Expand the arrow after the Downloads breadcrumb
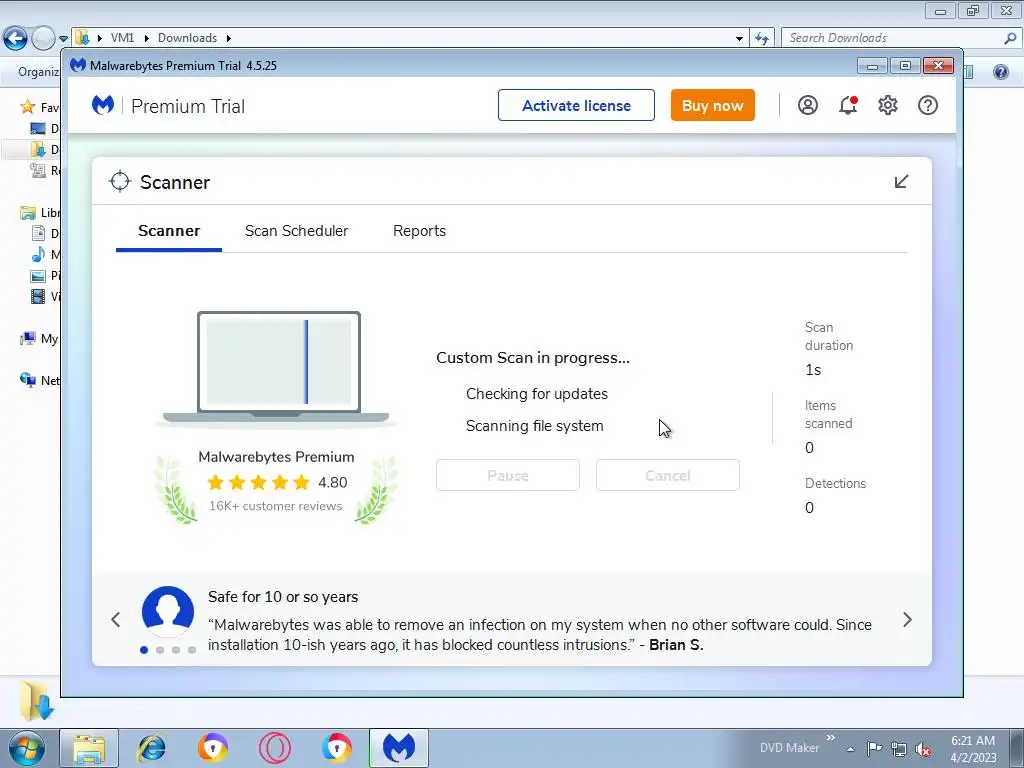Image resolution: width=1024 pixels, height=768 pixels. [x=229, y=38]
